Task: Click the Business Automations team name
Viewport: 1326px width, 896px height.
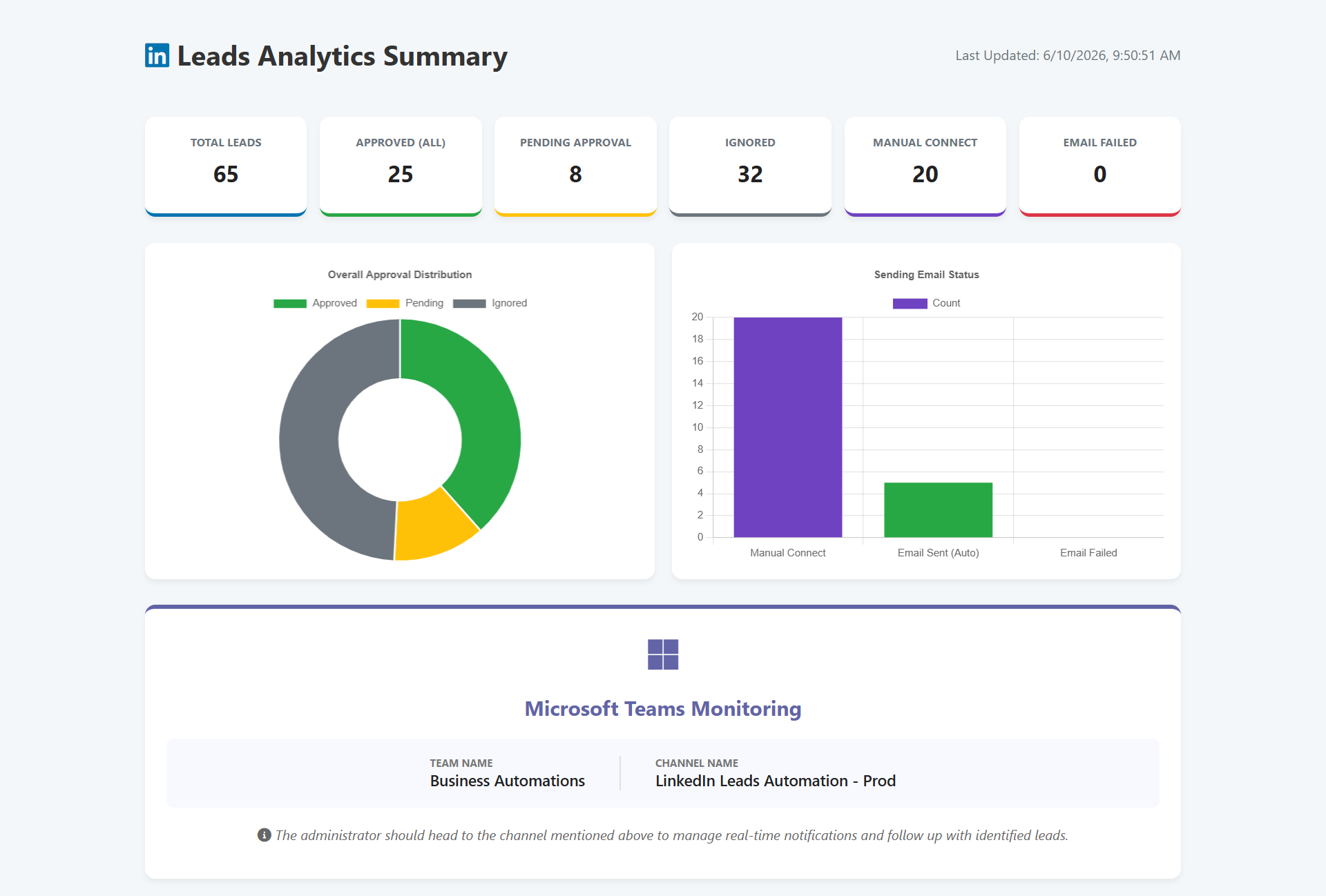Action: point(508,781)
